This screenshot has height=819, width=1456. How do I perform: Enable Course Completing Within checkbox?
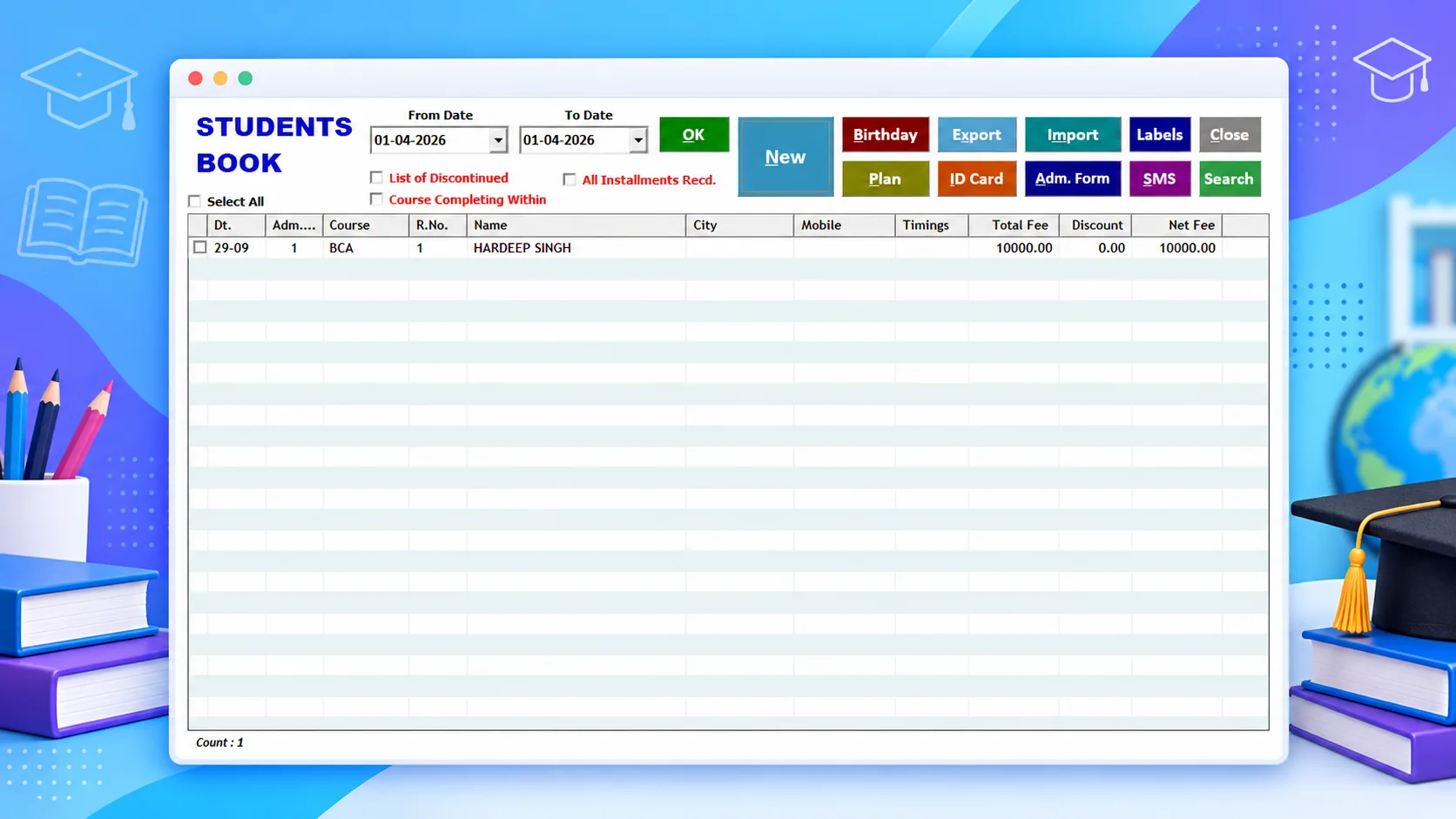376,199
